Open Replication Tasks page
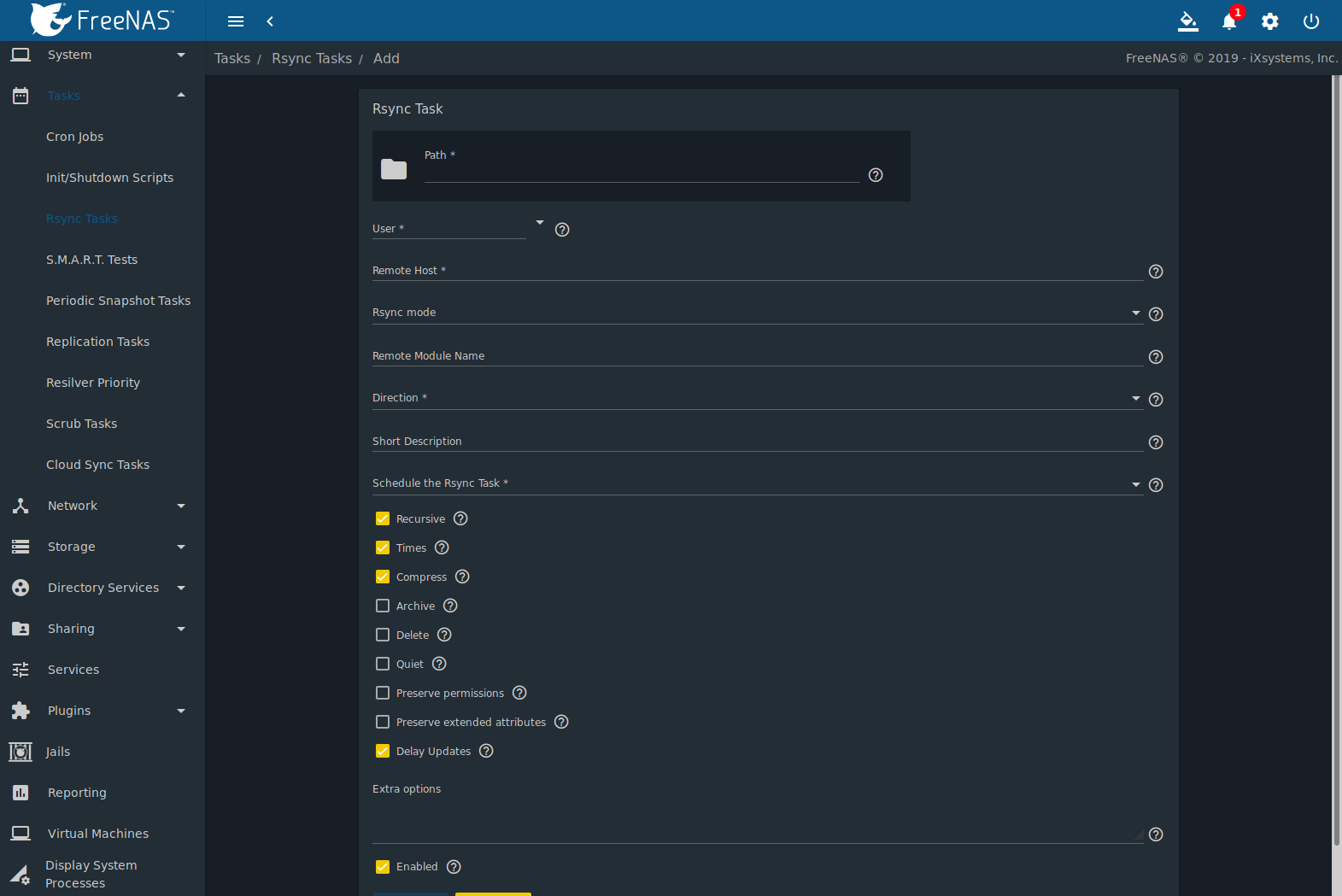This screenshot has width=1342, height=896. pyautogui.click(x=97, y=342)
